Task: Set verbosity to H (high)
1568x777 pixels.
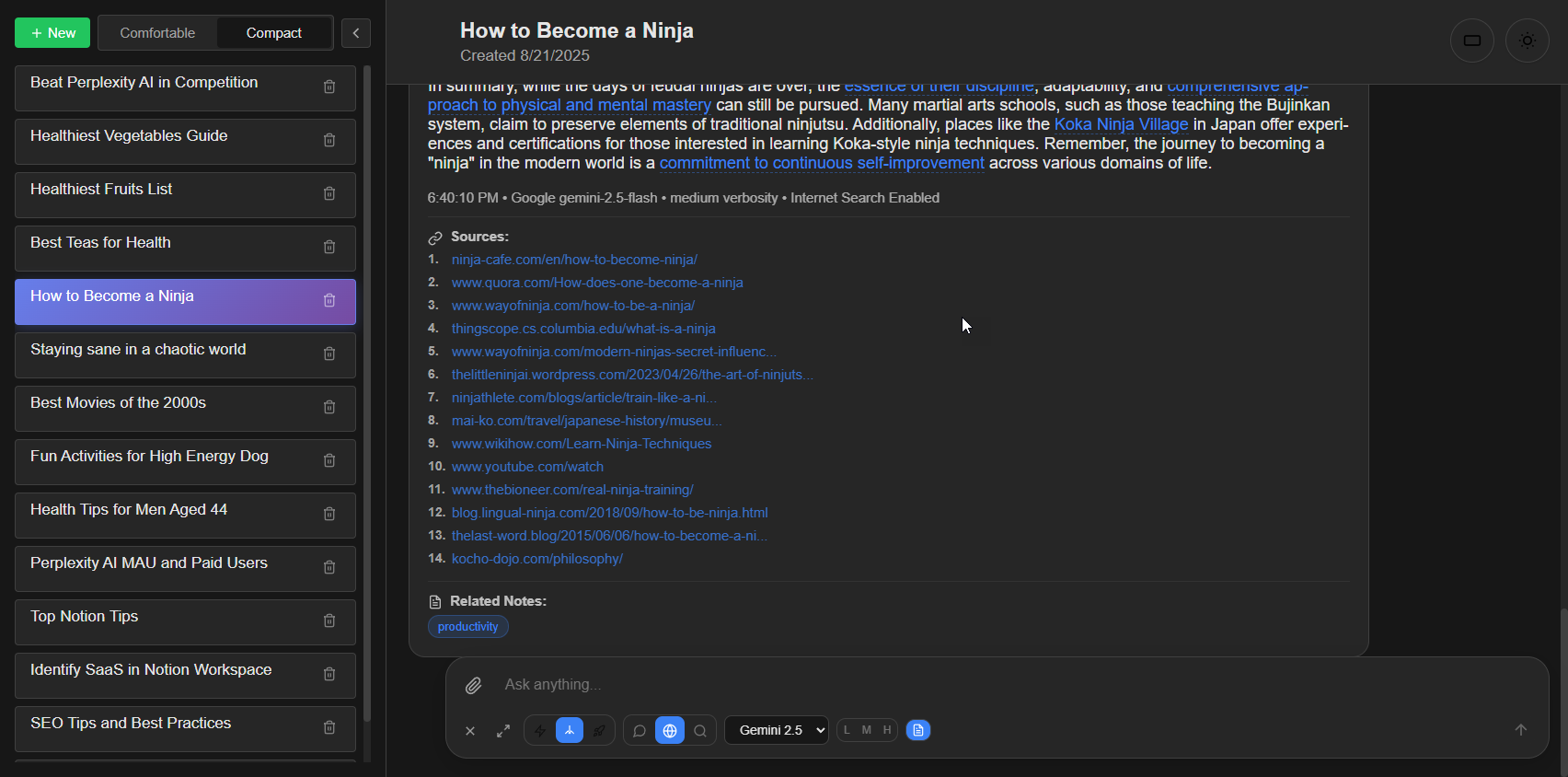Action: 887,730
